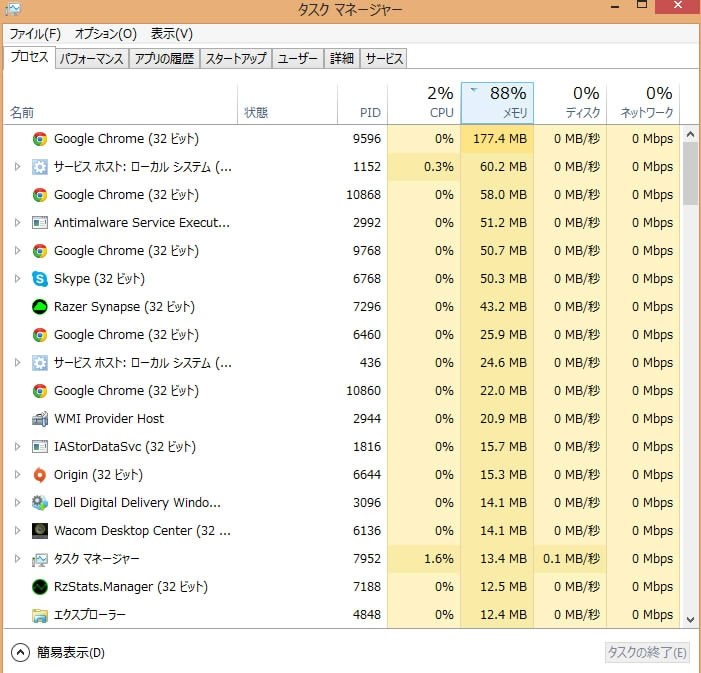Sort by the ディスク column header
This screenshot has width=701, height=673.
(x=570, y=103)
